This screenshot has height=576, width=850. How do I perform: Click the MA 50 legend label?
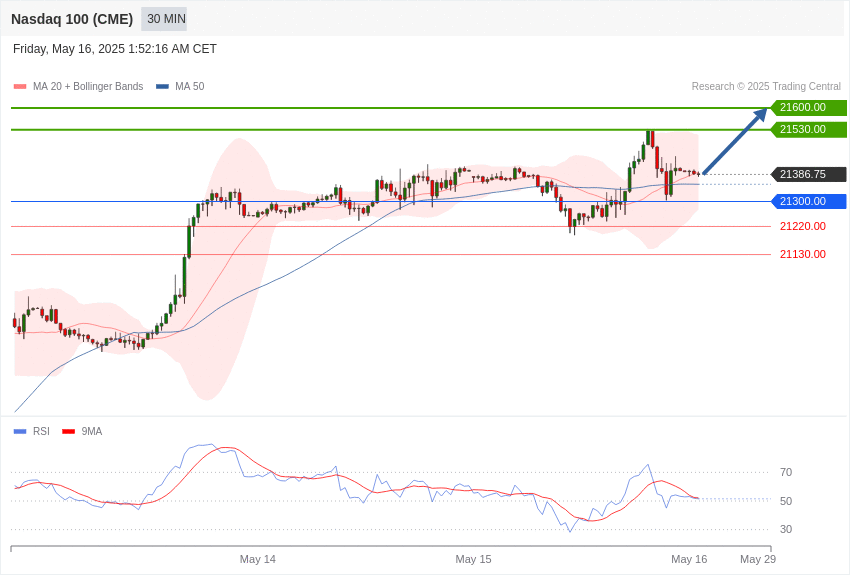190,87
